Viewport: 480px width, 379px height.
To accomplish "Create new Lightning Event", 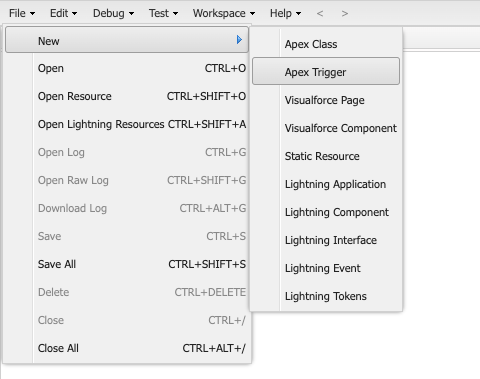I will tap(326, 268).
